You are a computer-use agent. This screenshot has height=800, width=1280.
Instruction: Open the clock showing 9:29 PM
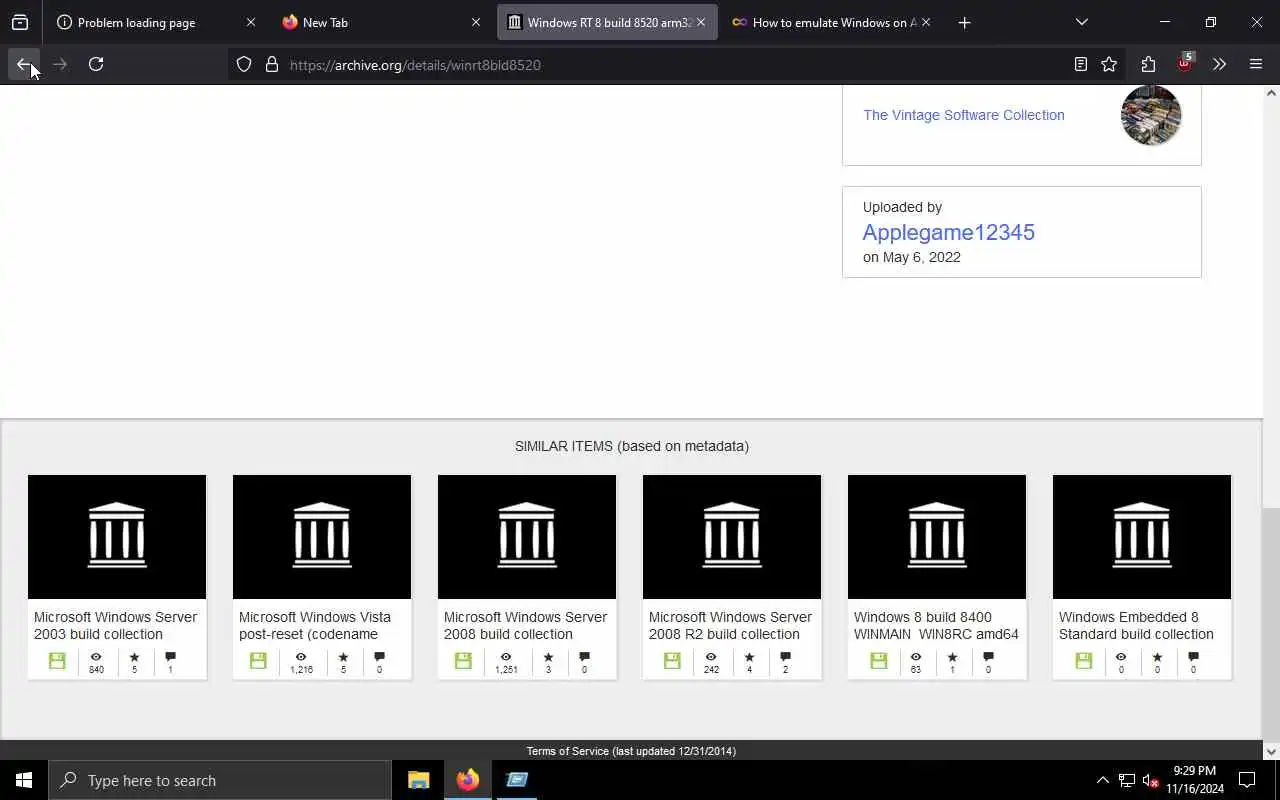click(1195, 780)
